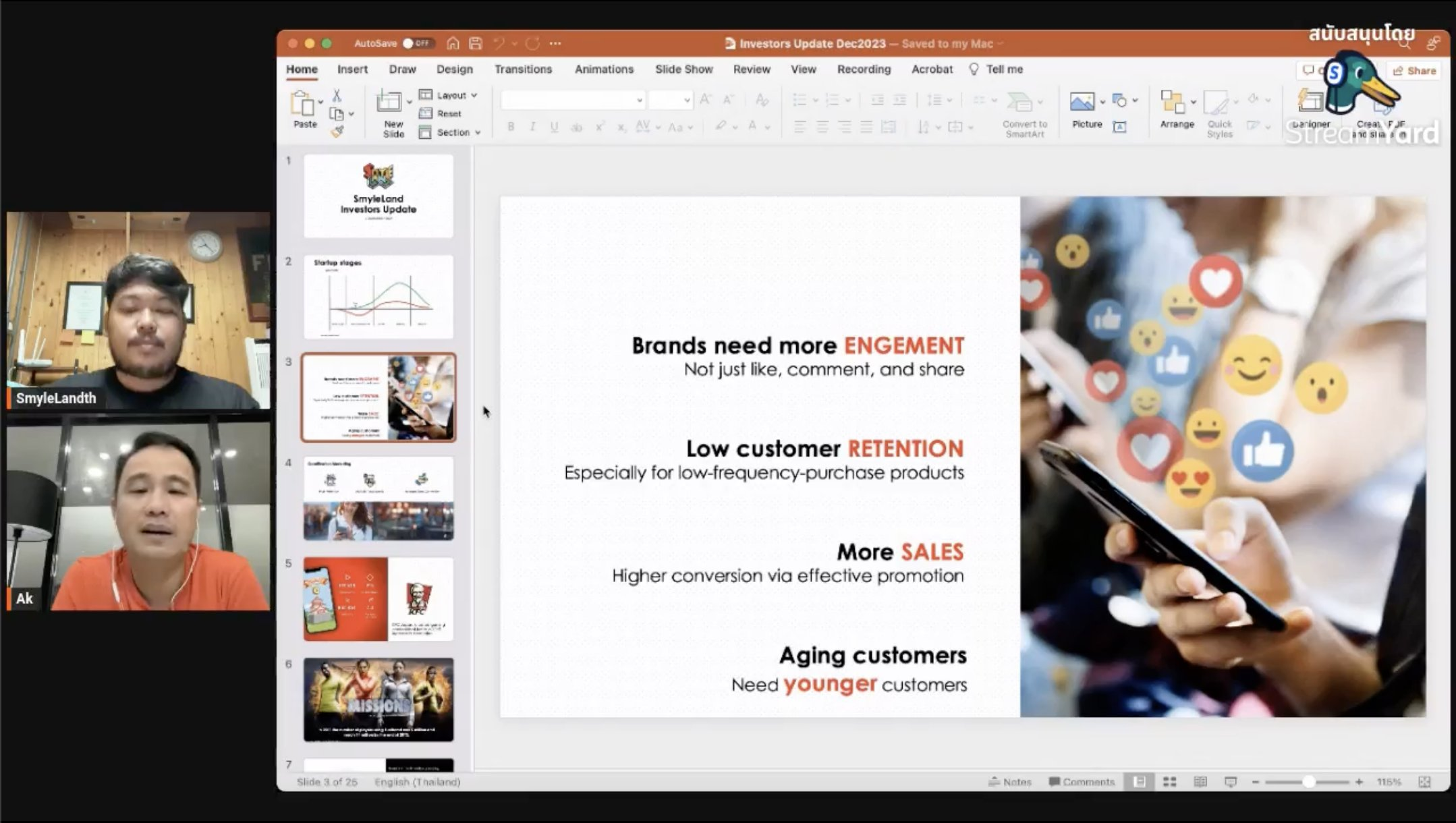
Task: Click the Reset slide button
Action: point(441,113)
